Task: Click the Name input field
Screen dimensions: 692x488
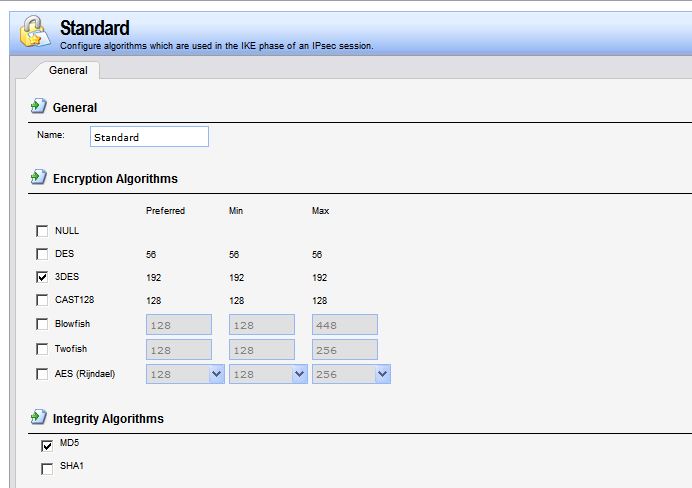Action: pos(149,137)
